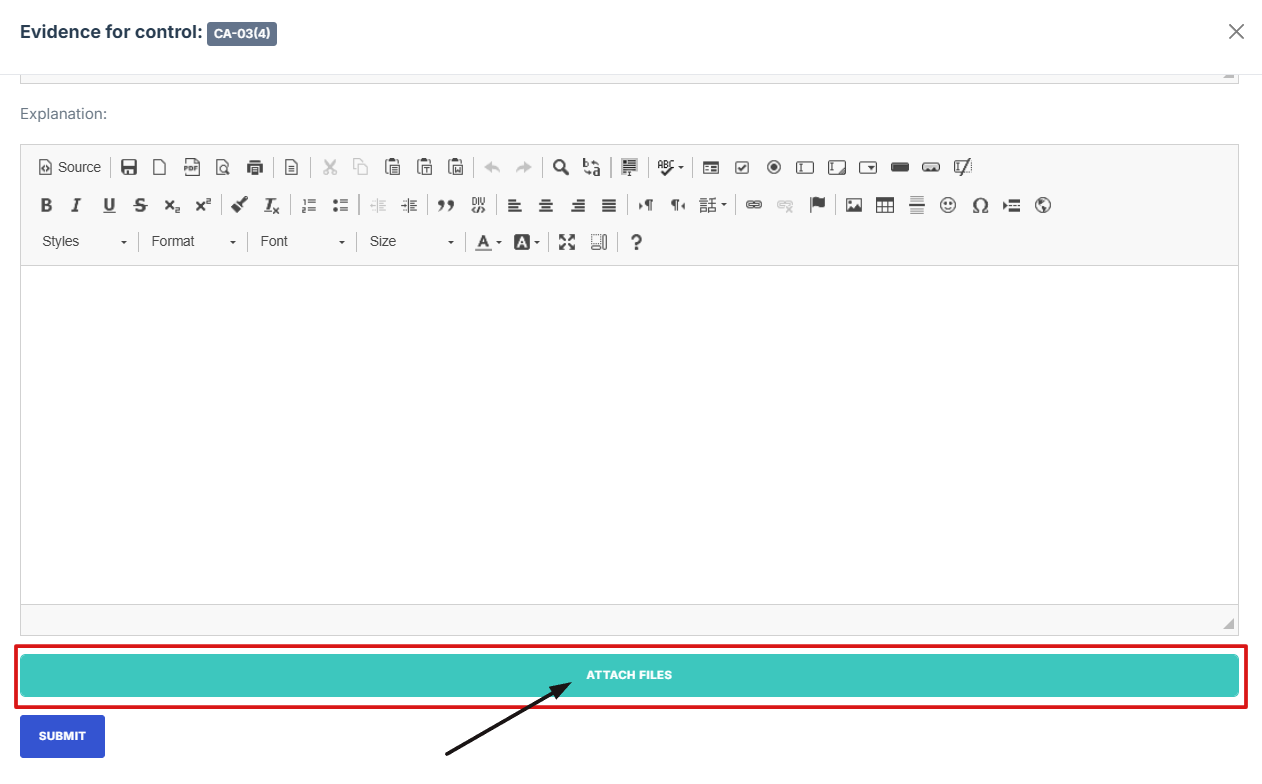Insert a table using the Table icon
1262x784 pixels.
coord(885,205)
